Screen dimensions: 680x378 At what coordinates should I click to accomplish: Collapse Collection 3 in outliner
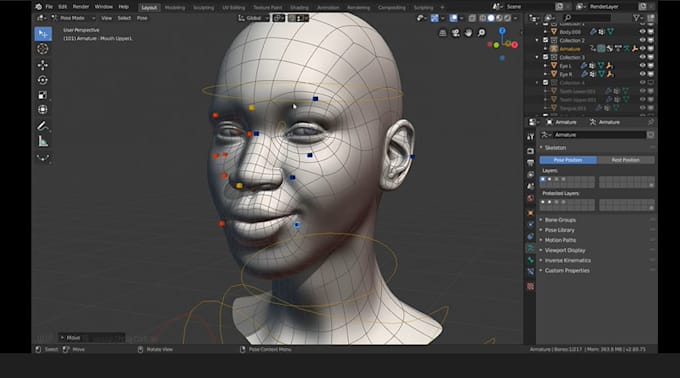[537, 57]
